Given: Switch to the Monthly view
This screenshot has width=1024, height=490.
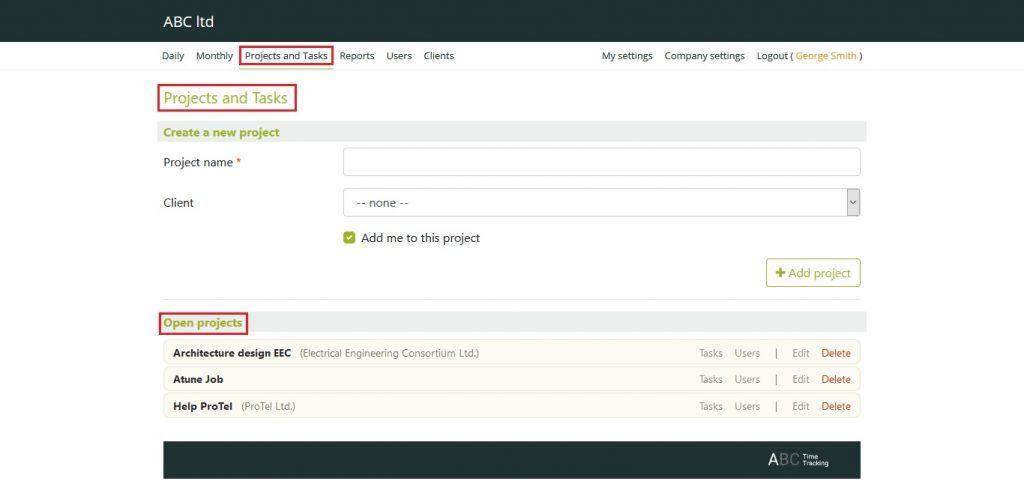Looking at the screenshot, I should (214, 56).
